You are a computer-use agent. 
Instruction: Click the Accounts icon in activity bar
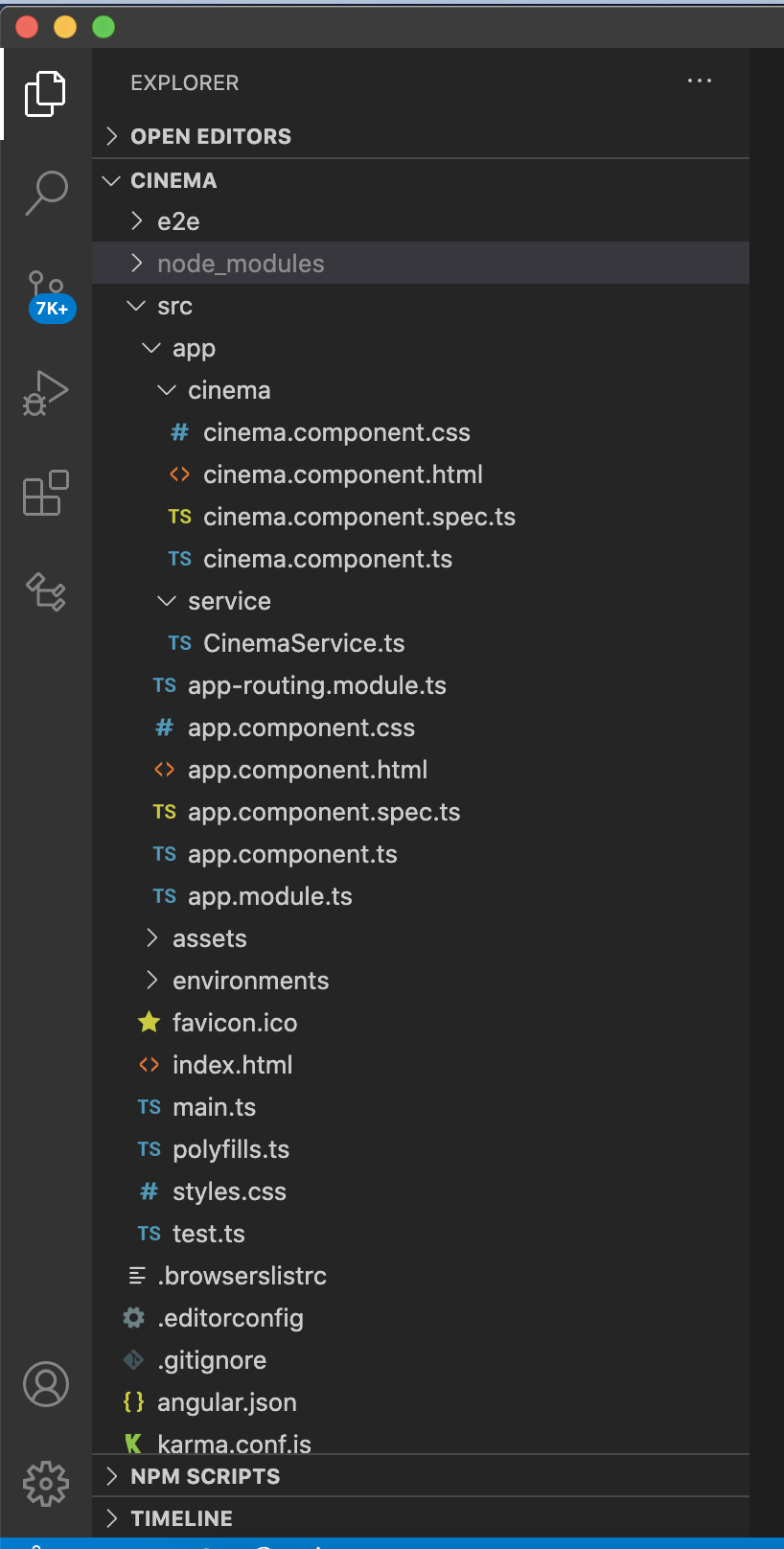pos(45,1384)
